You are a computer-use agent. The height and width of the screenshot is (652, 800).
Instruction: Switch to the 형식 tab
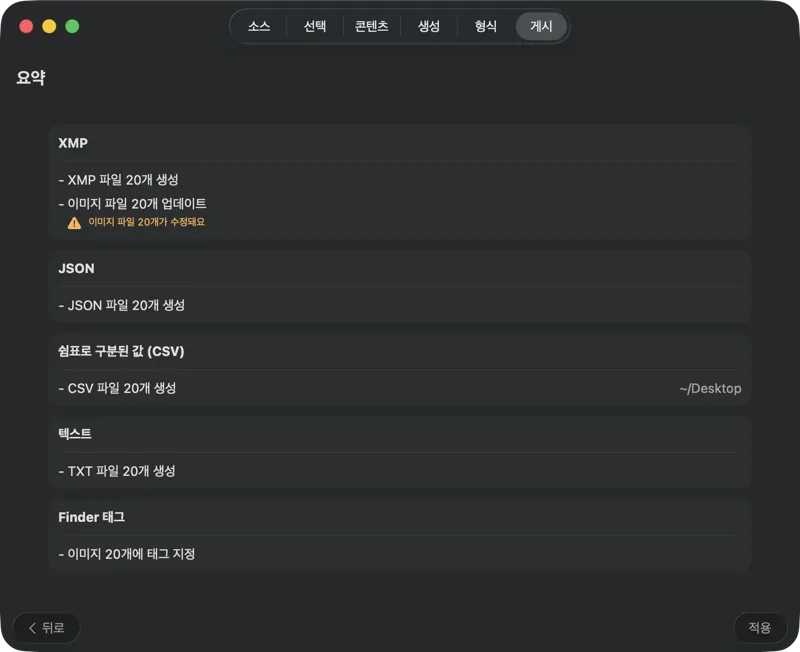[485, 27]
